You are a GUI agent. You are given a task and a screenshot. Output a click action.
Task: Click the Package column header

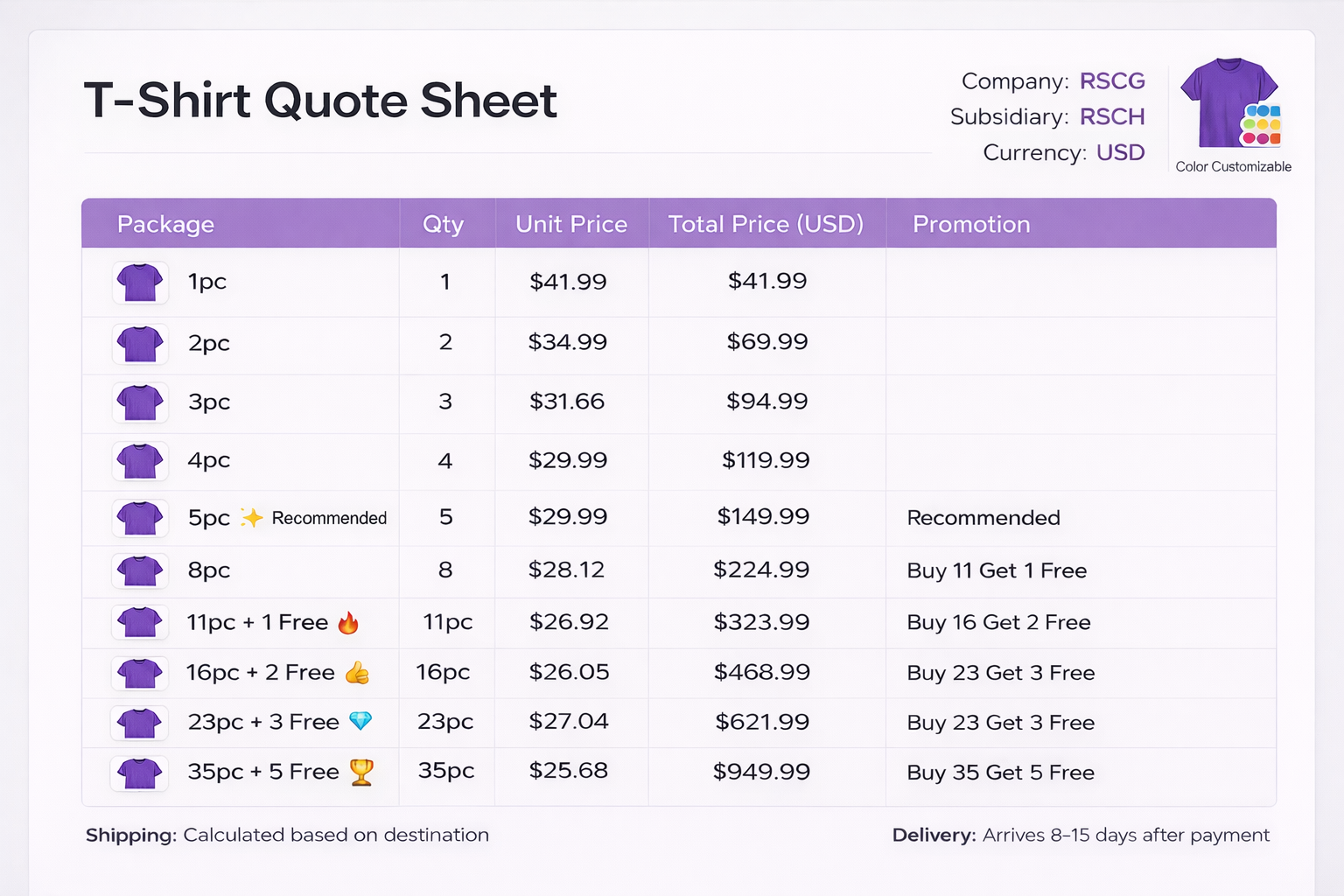165,225
